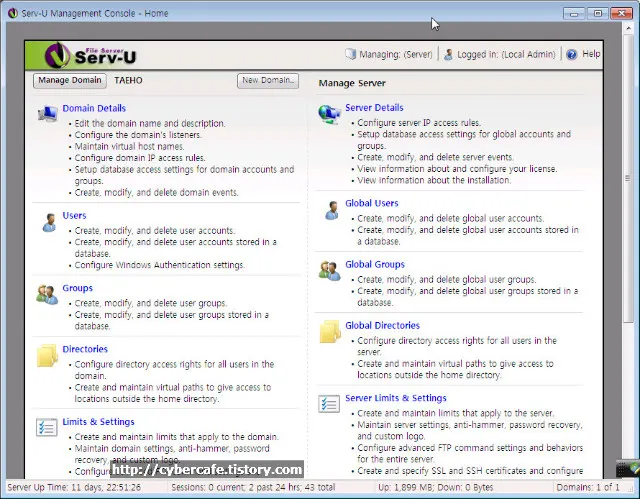Click the Users person icon
Screen dimensions: 640x499
pyautogui.click(x=48, y=222)
